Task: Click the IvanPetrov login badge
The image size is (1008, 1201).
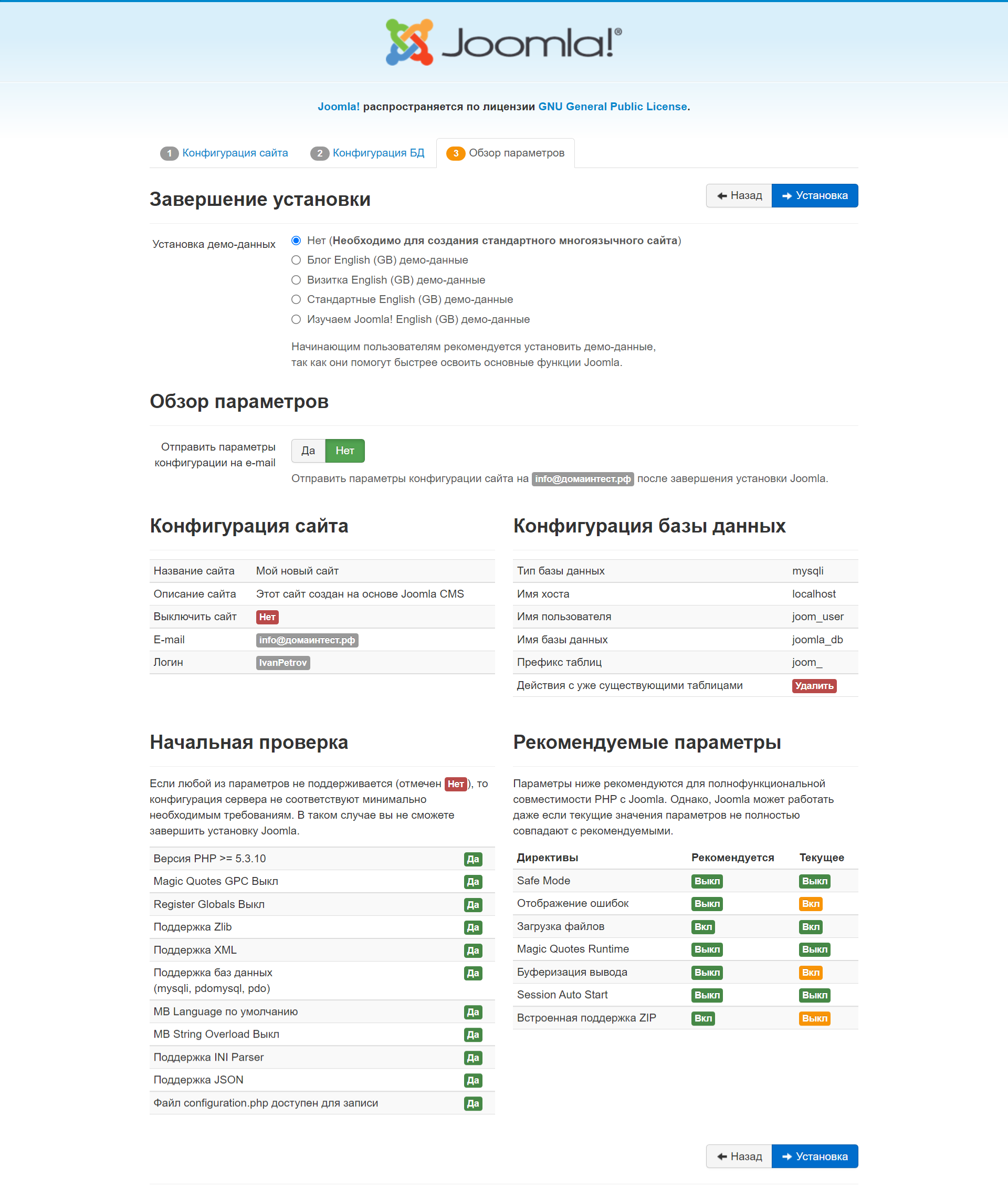Action: pos(283,663)
